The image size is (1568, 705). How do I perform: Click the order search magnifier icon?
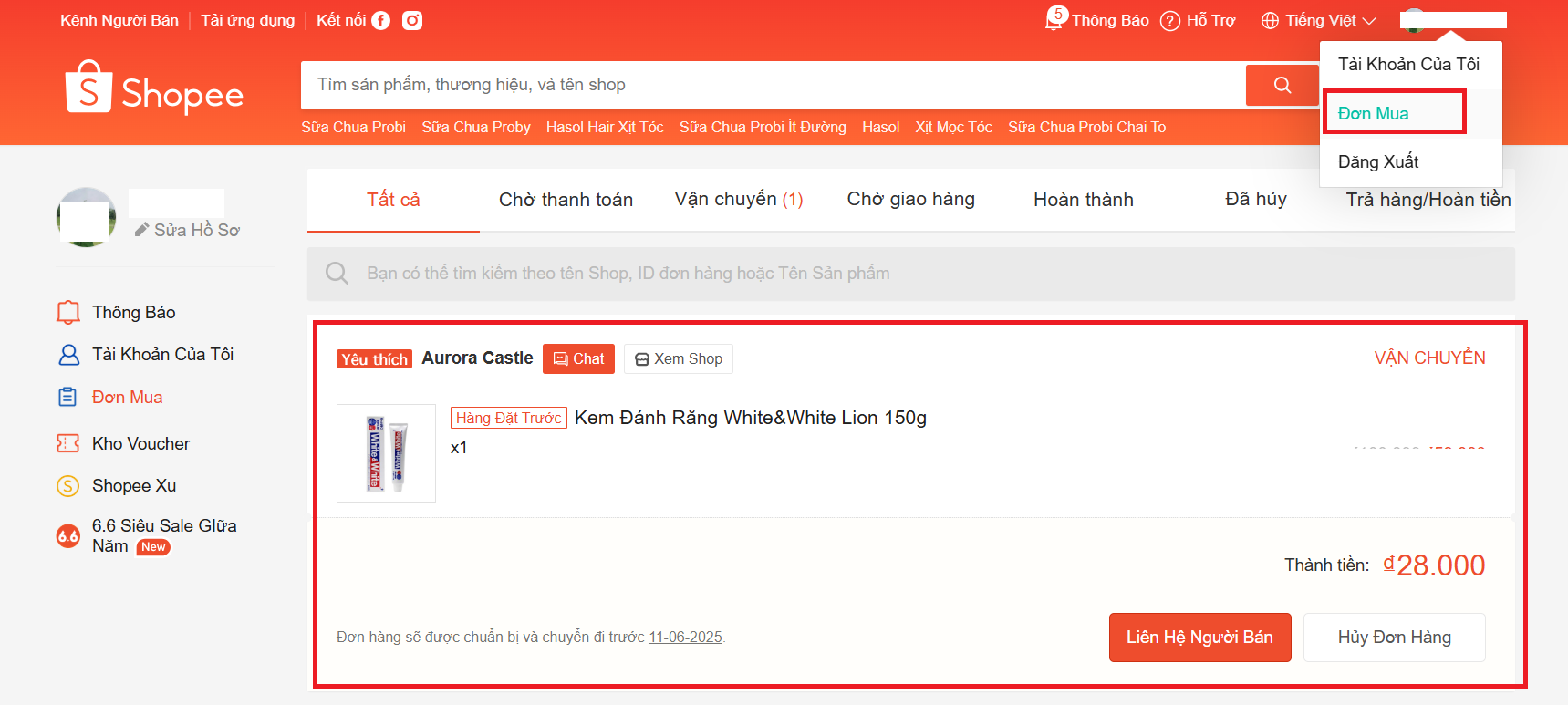337,273
